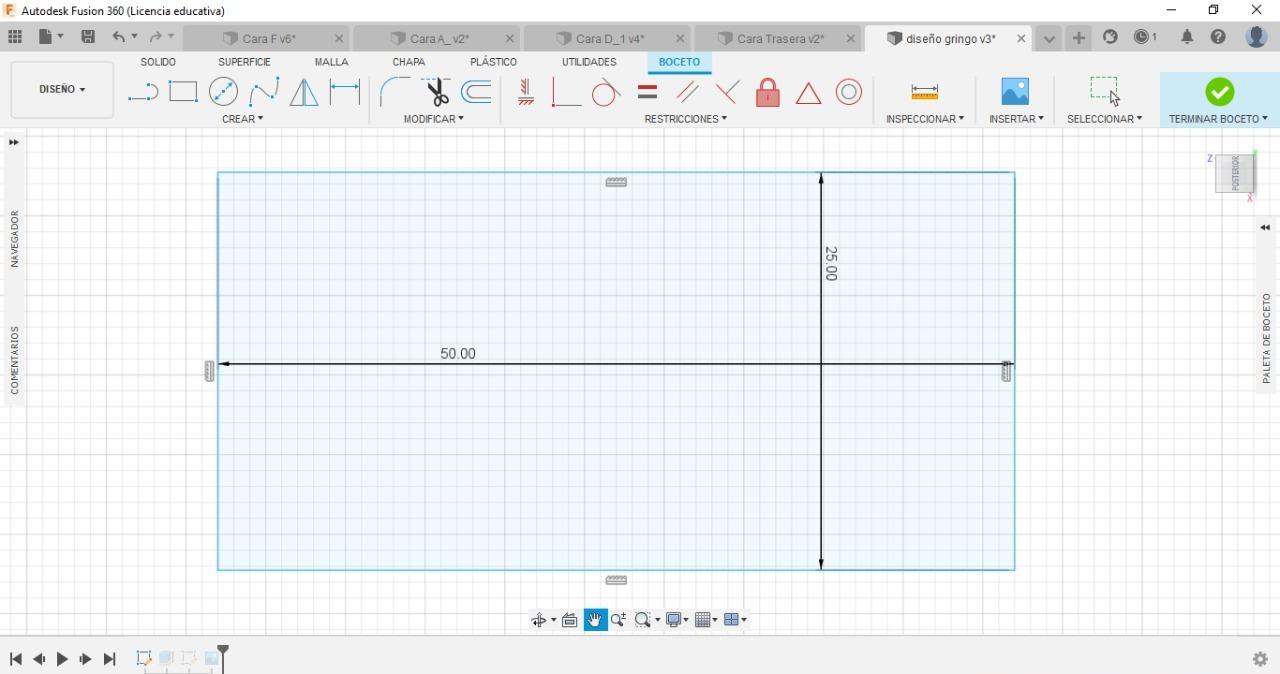Screen dimensions: 1280x674
Task: Click the window Select tool icon
Action: [1104, 91]
